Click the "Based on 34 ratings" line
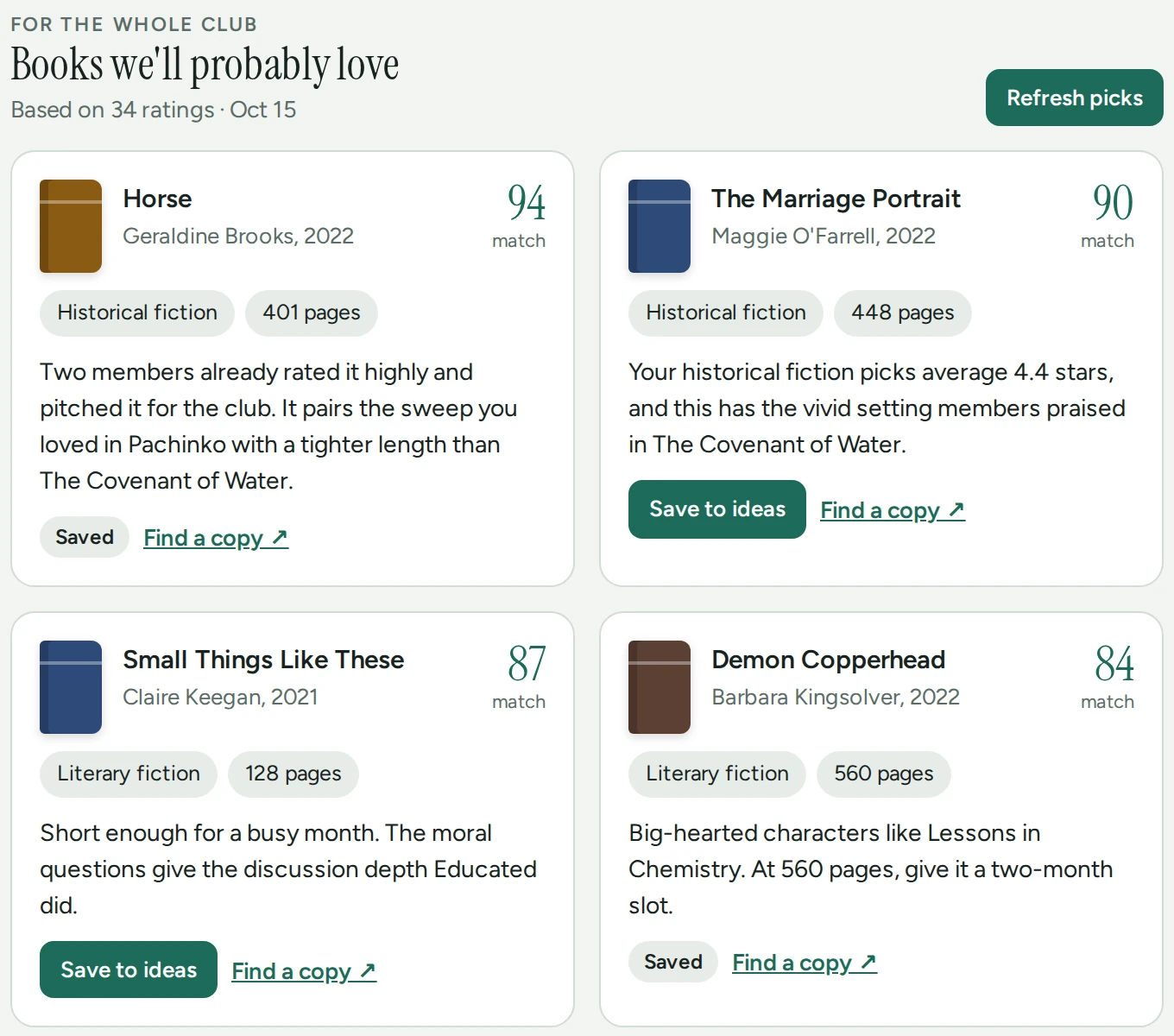The image size is (1174, 1036). (154, 110)
